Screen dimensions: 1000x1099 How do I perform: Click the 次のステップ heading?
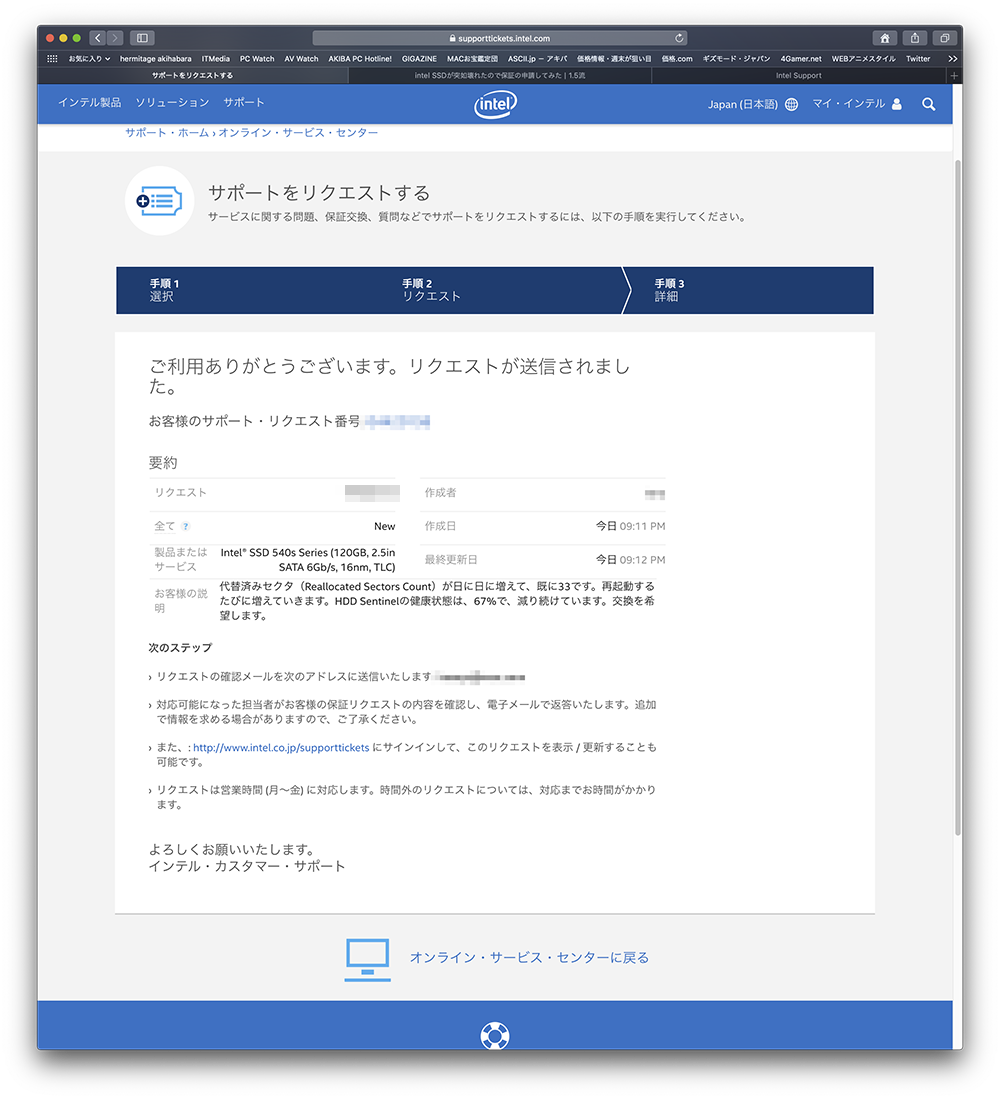click(180, 648)
